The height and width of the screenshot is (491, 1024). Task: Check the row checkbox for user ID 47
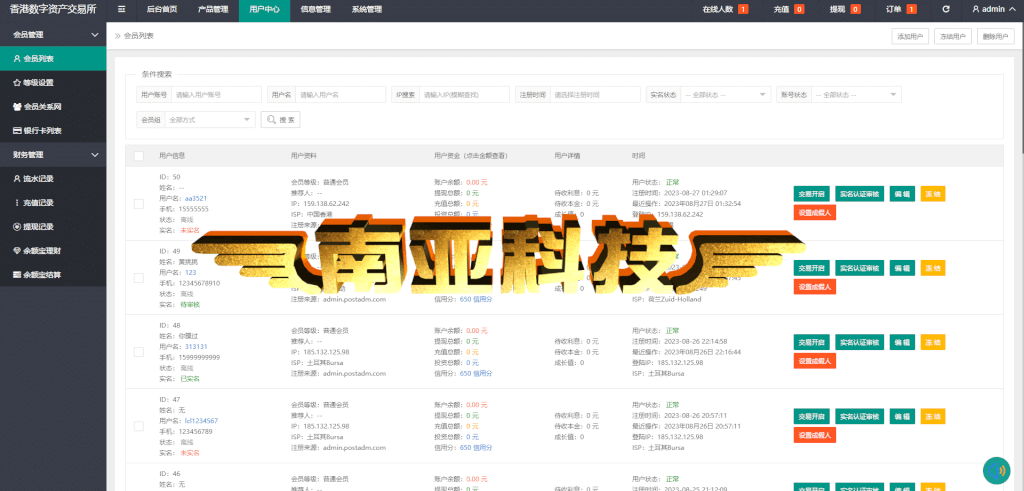tap(138, 426)
